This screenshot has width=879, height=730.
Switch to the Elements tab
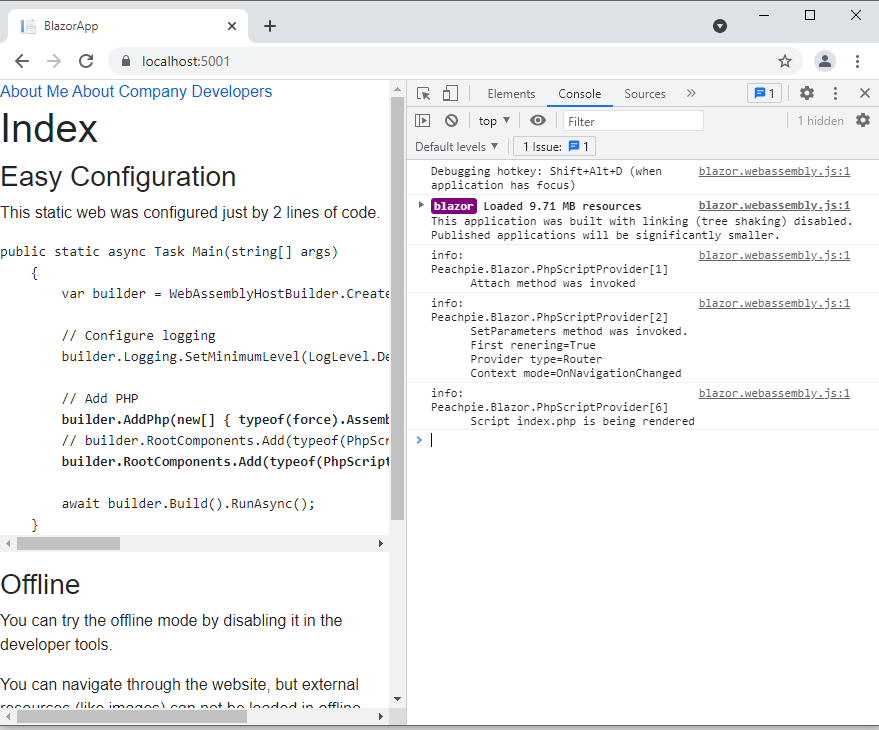click(x=511, y=94)
